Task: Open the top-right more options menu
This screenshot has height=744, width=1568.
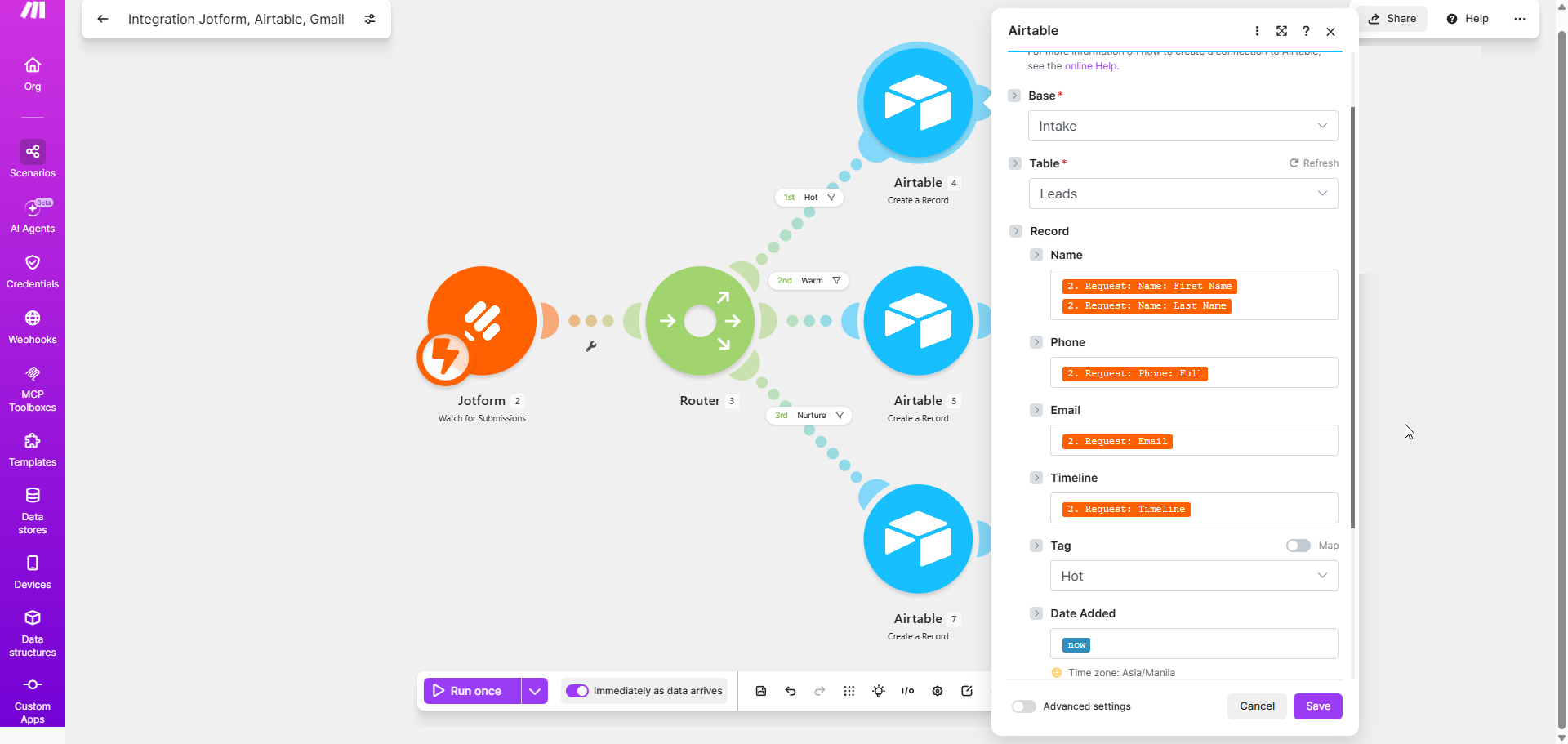Action: tap(1519, 19)
